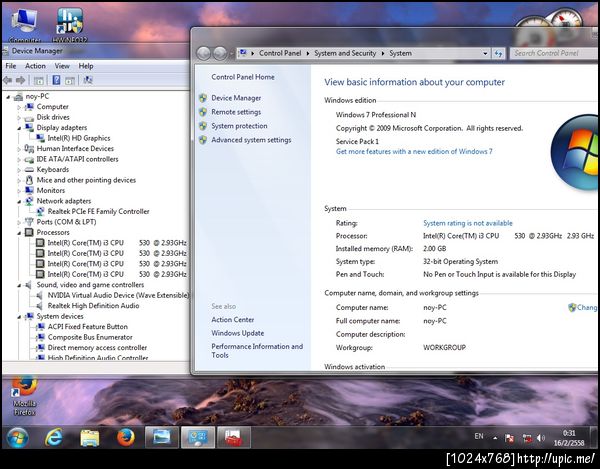Open the address bar history dropdown

(485, 54)
